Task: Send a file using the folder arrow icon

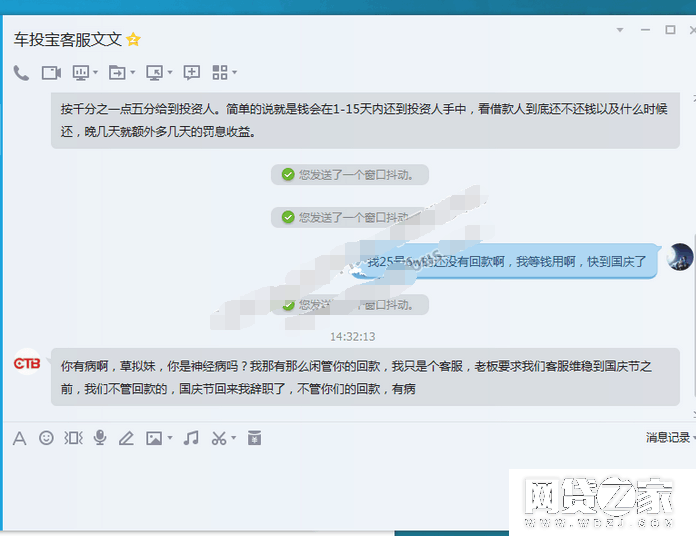Action: [117, 73]
